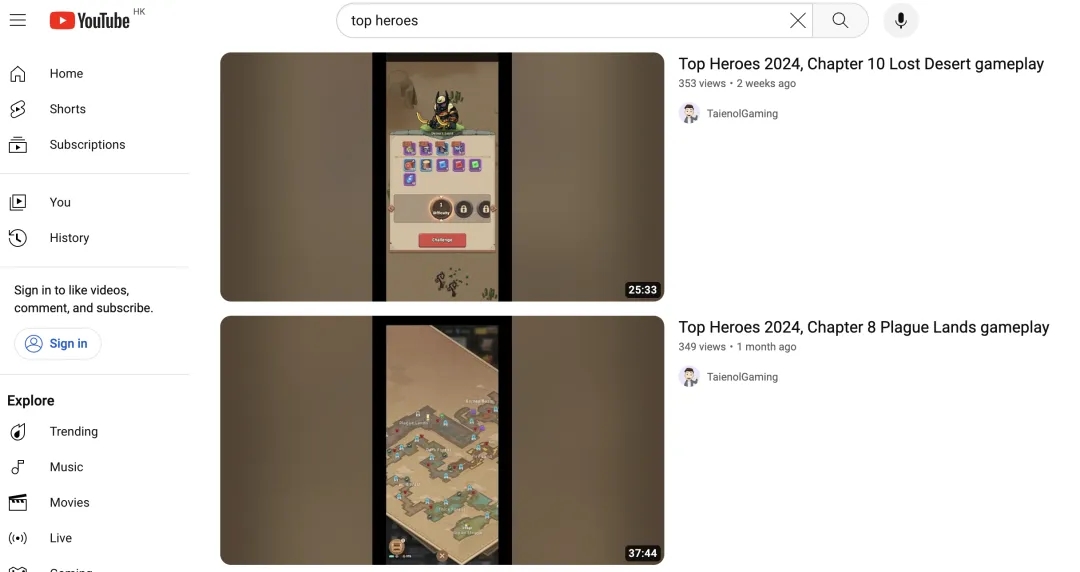Open Movies under Explore
This screenshot has height=572, width=1080.
(94, 502)
